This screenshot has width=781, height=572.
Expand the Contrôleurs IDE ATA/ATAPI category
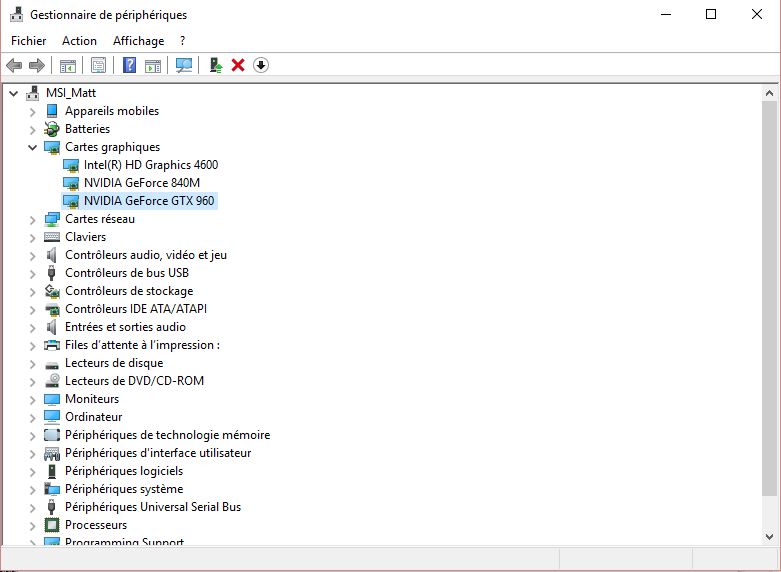33,309
